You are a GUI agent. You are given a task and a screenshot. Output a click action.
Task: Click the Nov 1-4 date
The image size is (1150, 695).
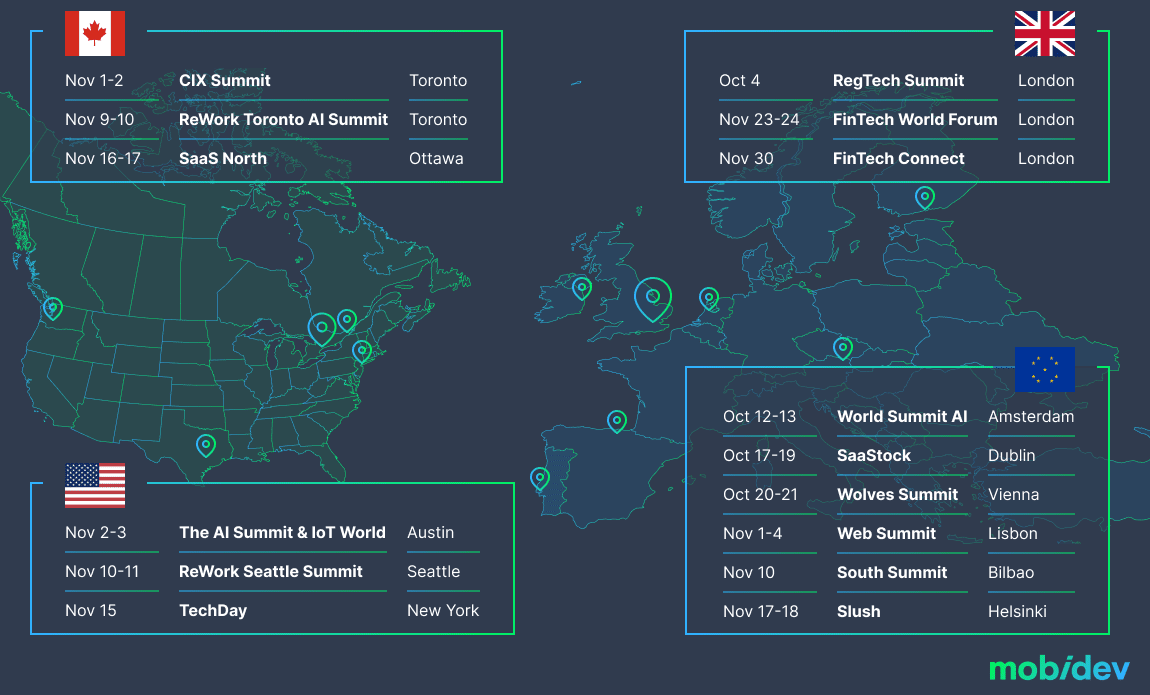752,533
